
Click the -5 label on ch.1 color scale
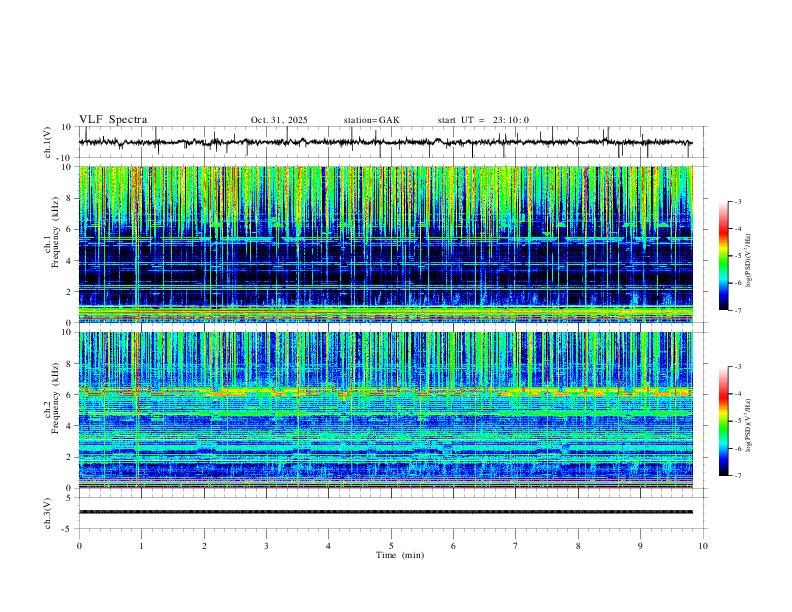click(737, 256)
